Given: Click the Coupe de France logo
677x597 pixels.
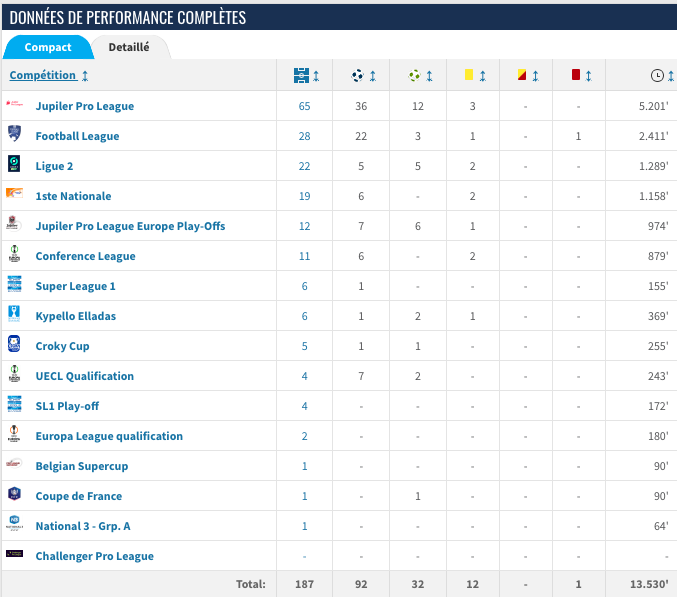Looking at the screenshot, I should point(15,496).
